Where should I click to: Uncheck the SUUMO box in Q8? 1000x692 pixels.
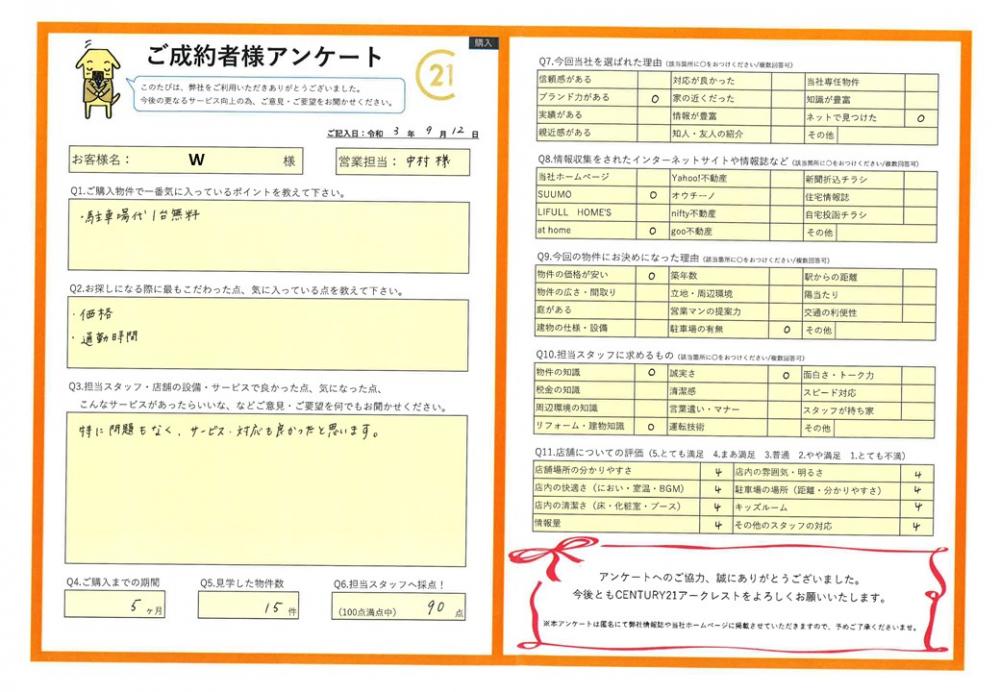[x=652, y=196]
